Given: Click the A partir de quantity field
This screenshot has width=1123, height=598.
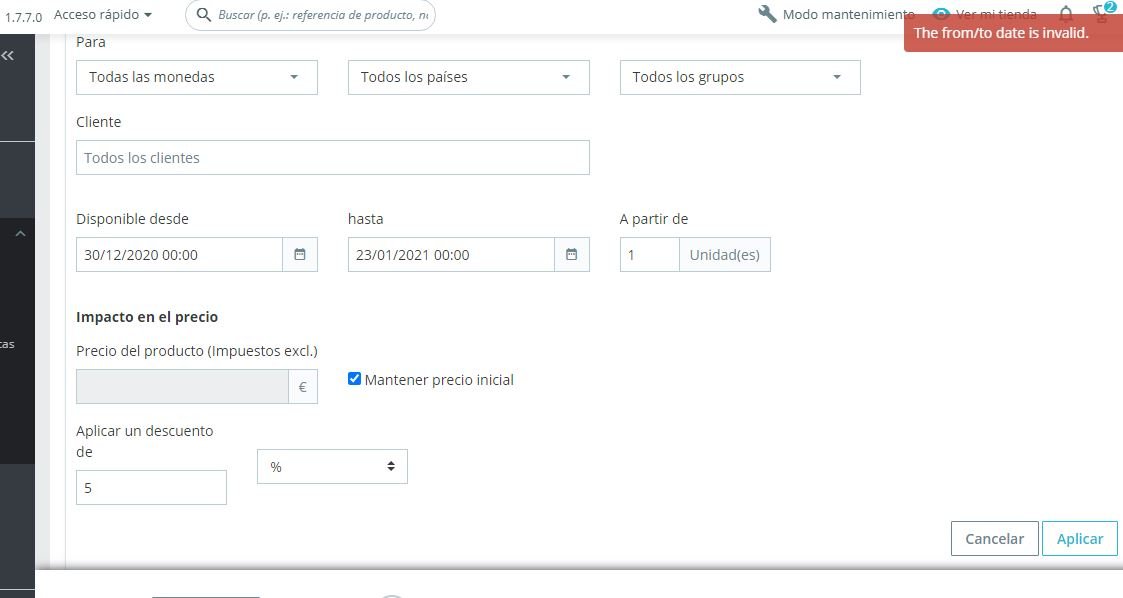Looking at the screenshot, I should 650,255.
